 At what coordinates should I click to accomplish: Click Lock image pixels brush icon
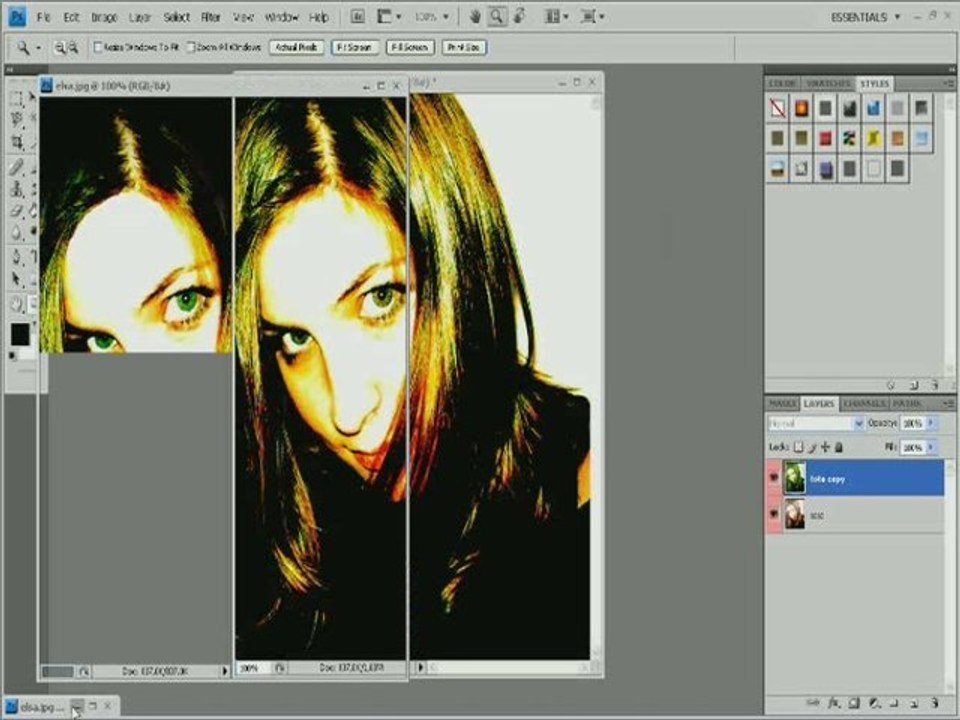pos(812,447)
